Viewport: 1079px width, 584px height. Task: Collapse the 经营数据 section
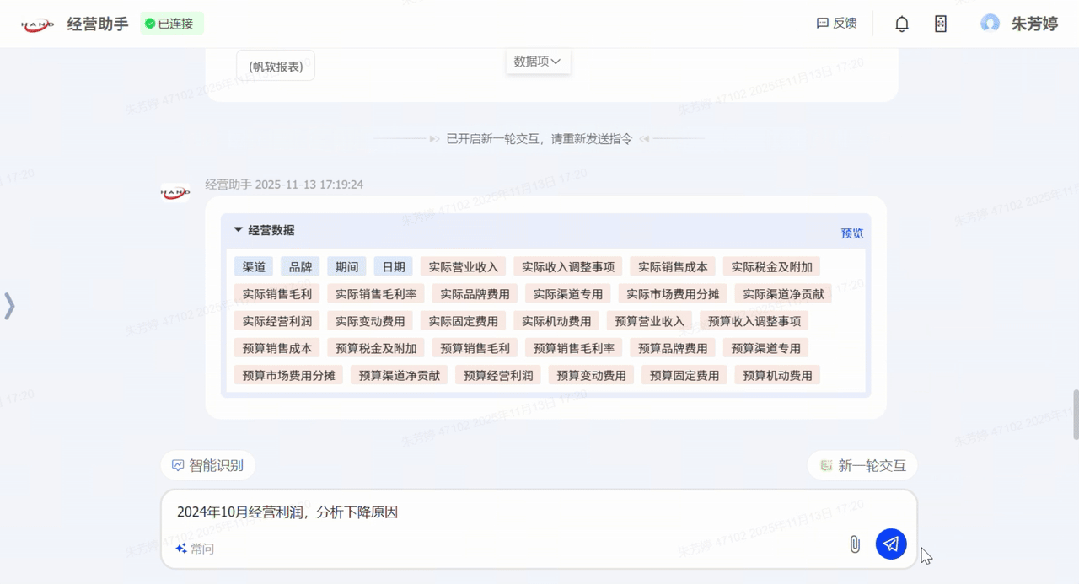coord(238,230)
